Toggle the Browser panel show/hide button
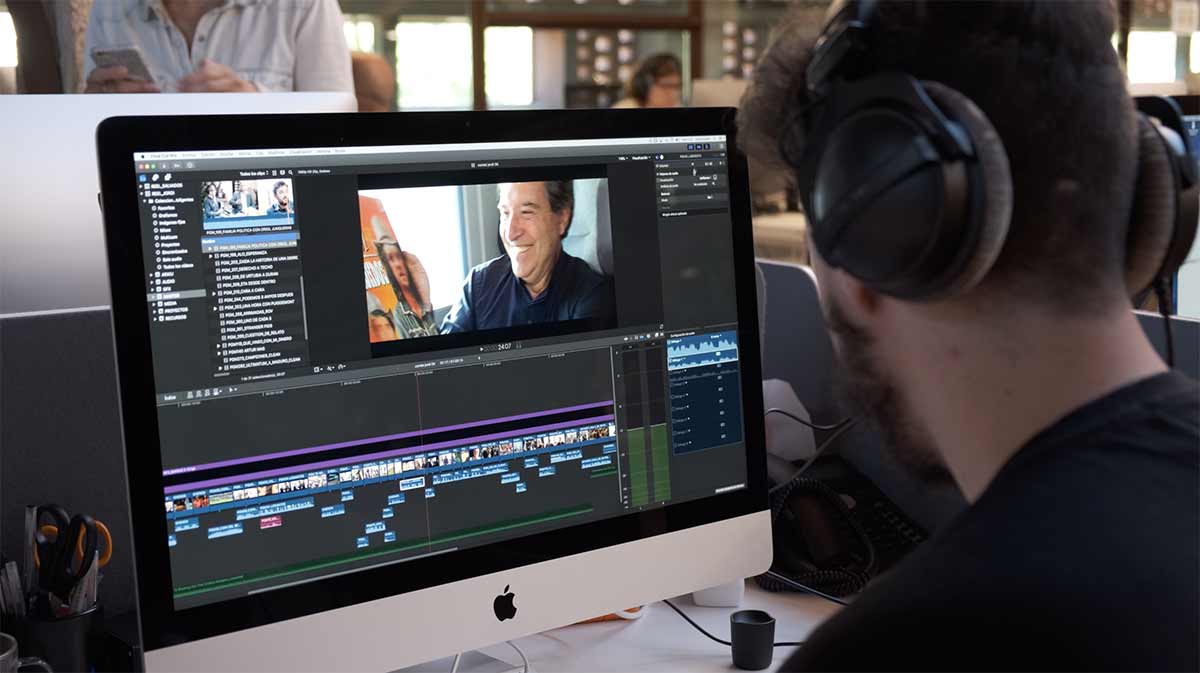Viewport: 1200px width, 673px height. 690,147
